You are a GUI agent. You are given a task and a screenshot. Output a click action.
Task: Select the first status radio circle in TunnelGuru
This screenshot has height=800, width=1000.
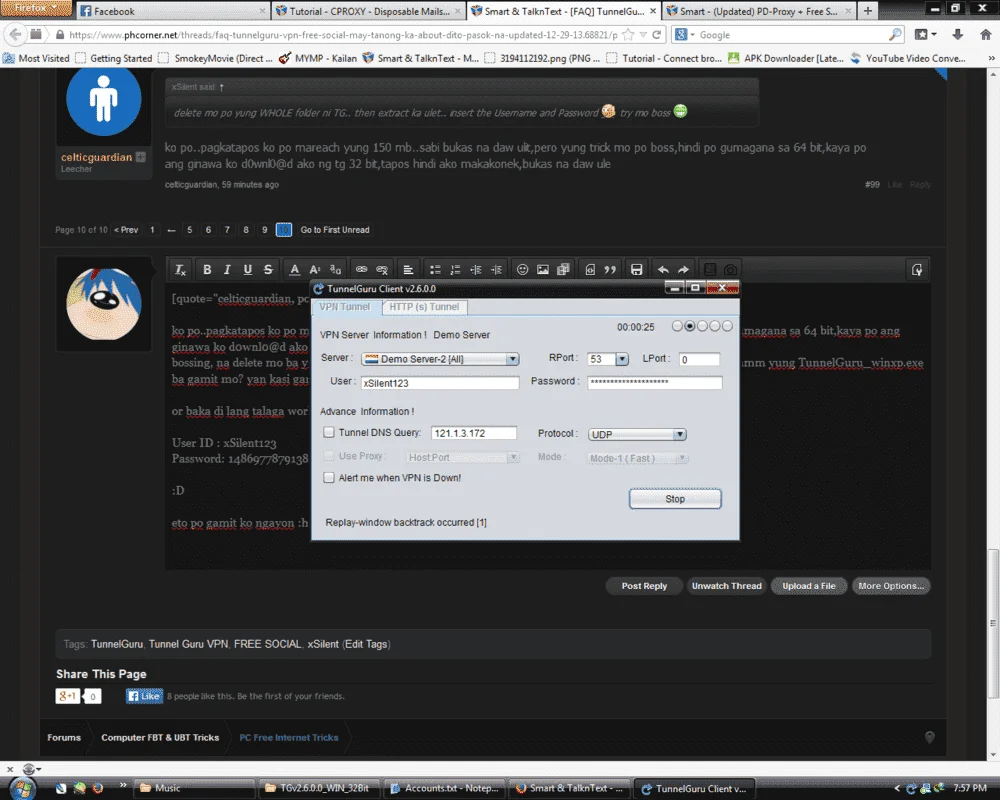click(677, 326)
